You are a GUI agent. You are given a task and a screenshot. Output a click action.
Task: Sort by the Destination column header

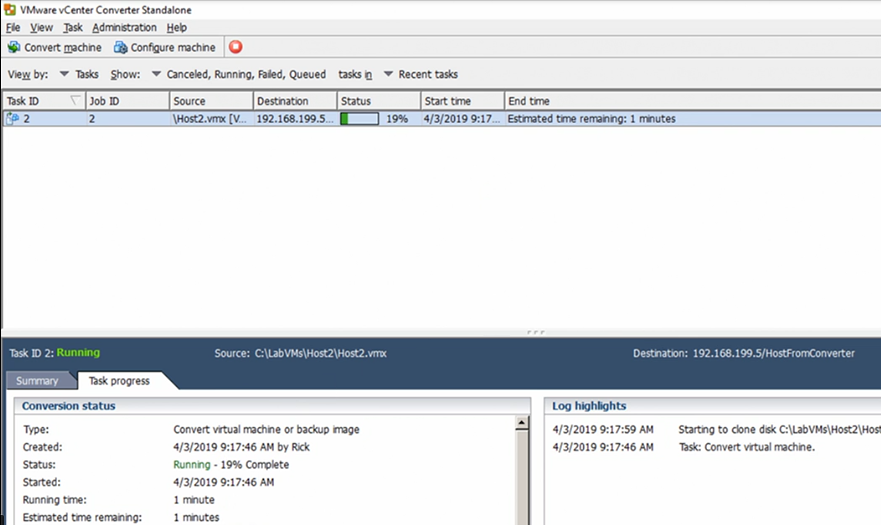[295, 101]
